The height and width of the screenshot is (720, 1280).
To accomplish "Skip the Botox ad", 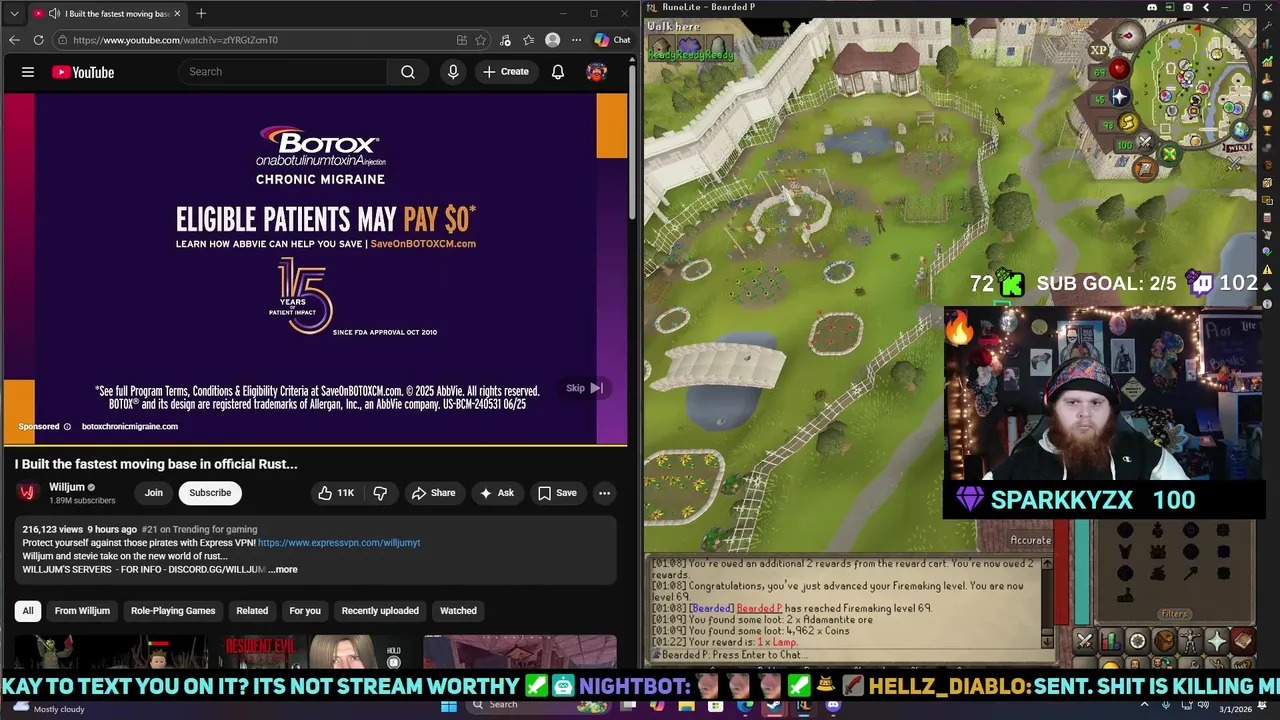I will (585, 388).
